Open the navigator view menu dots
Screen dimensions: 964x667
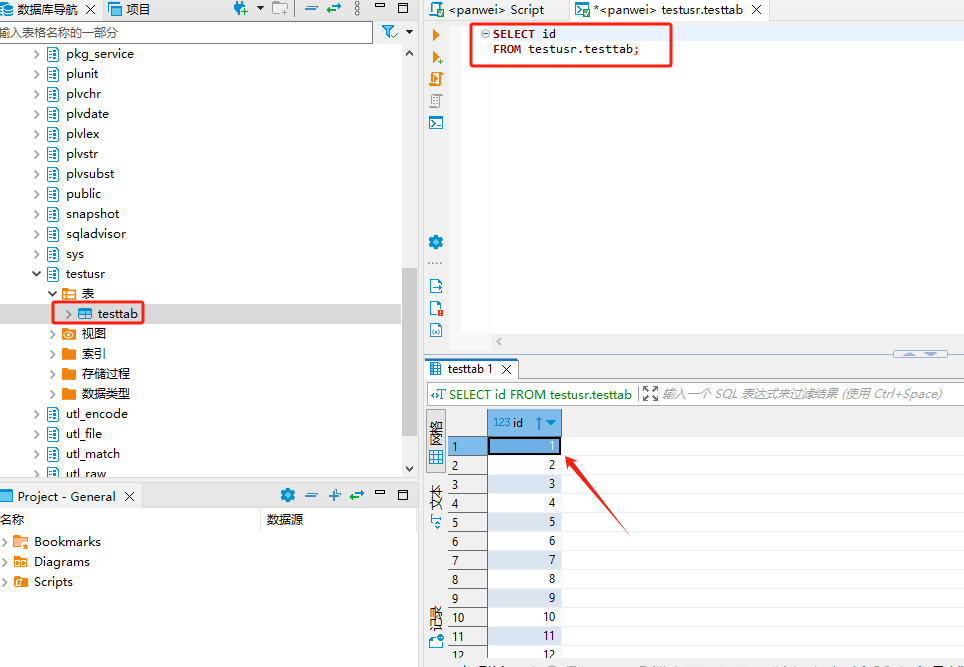[357, 9]
